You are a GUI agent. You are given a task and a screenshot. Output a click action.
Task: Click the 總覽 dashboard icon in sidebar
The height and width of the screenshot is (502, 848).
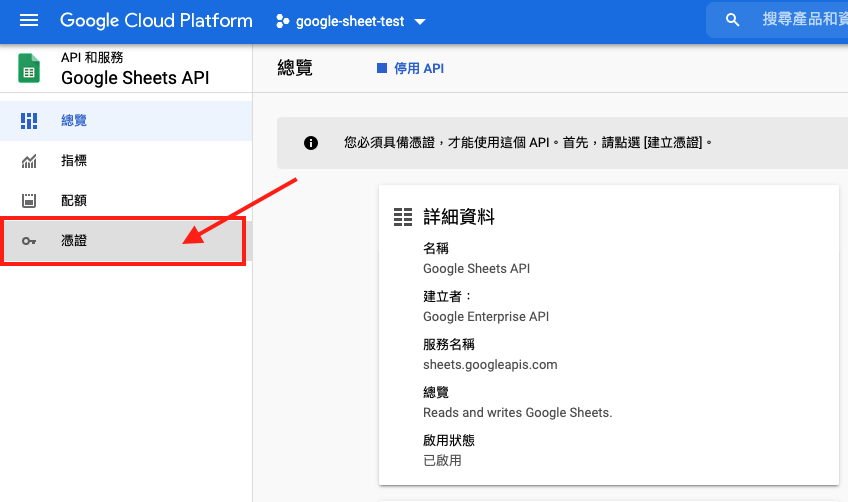29,121
